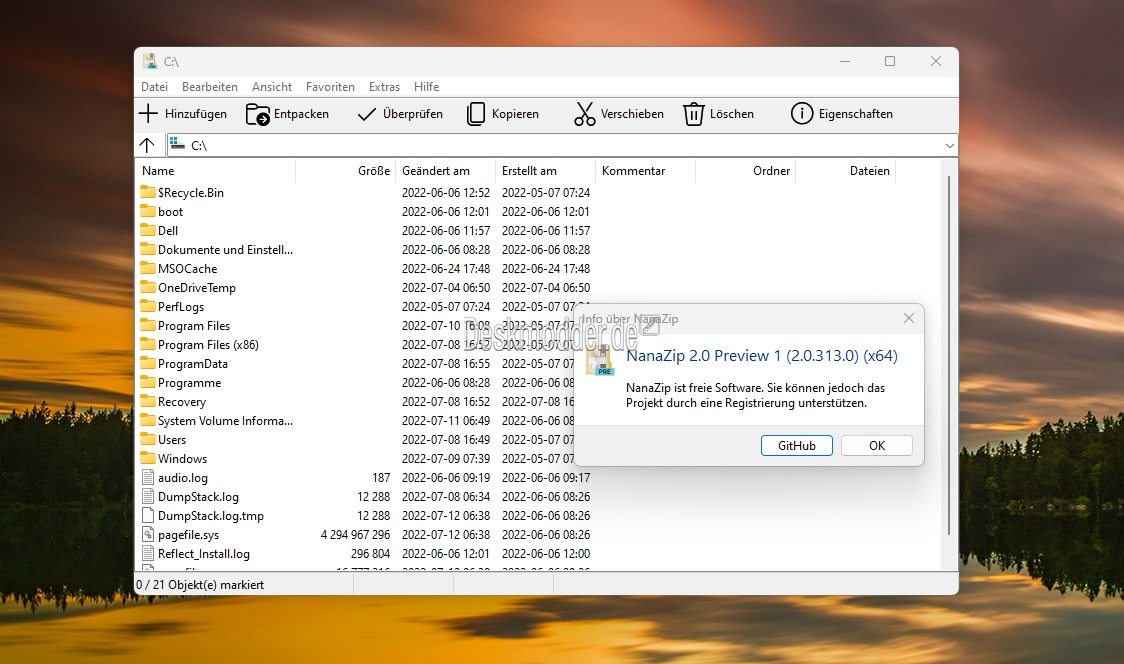Sort the list by Größe column

pos(345,171)
